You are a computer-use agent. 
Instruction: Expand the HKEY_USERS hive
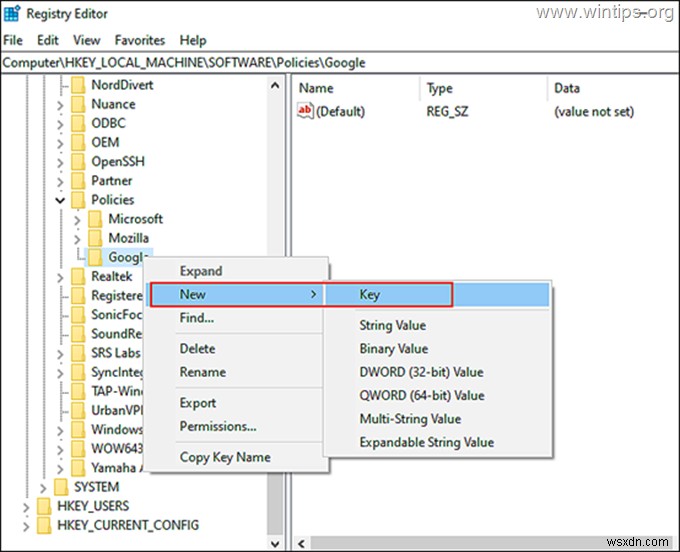[26, 507]
